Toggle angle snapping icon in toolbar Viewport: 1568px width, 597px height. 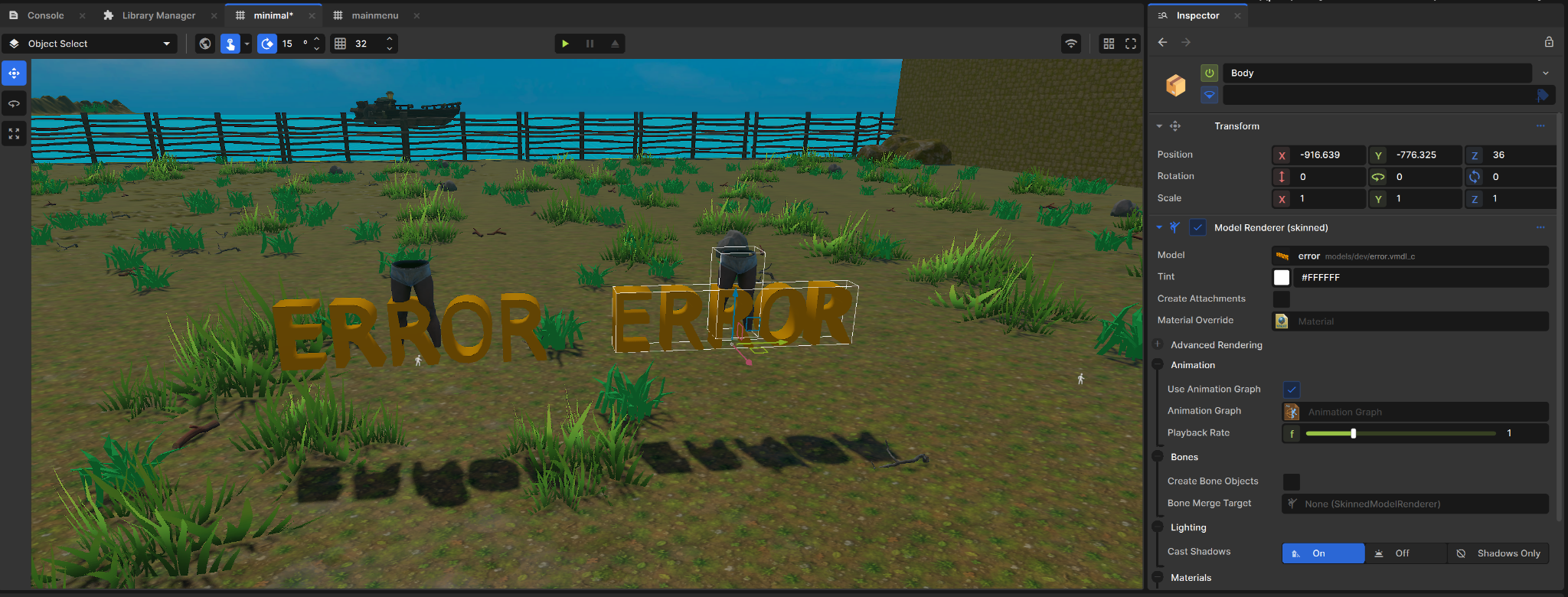pyautogui.click(x=266, y=44)
